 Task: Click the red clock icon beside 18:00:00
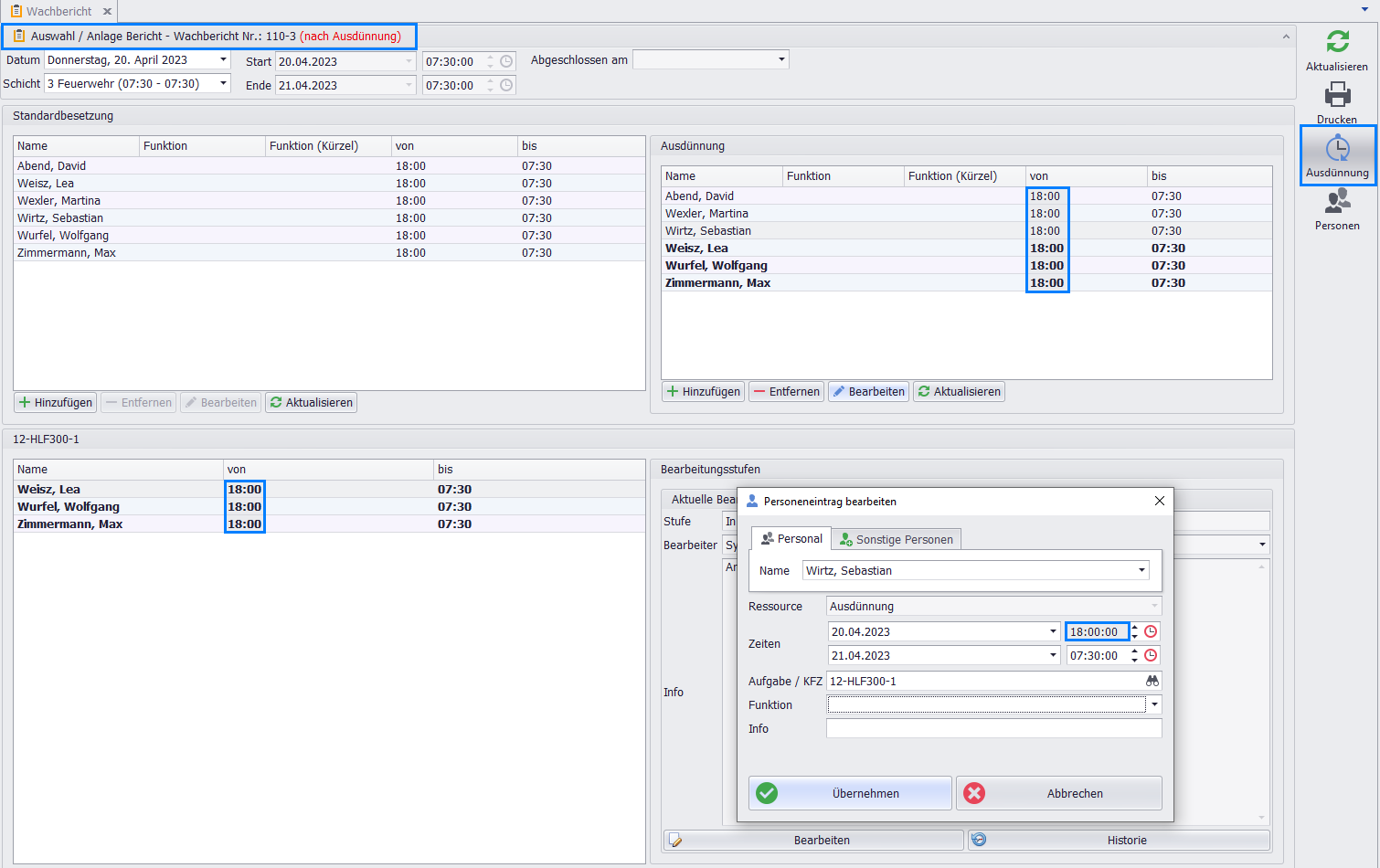(x=1151, y=631)
